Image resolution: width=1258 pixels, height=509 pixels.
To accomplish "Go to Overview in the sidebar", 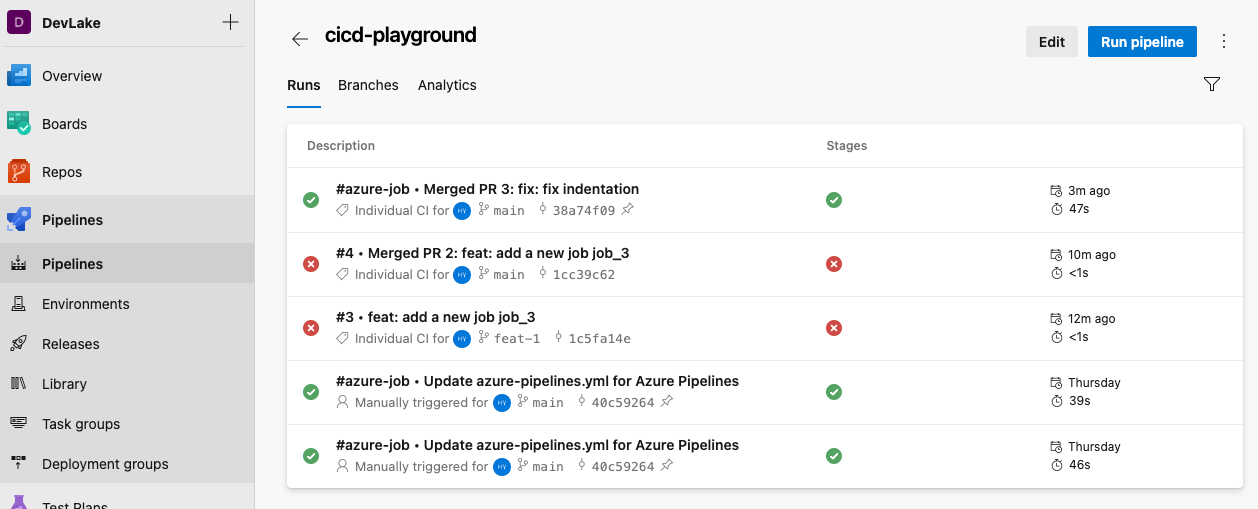I will tap(71, 76).
